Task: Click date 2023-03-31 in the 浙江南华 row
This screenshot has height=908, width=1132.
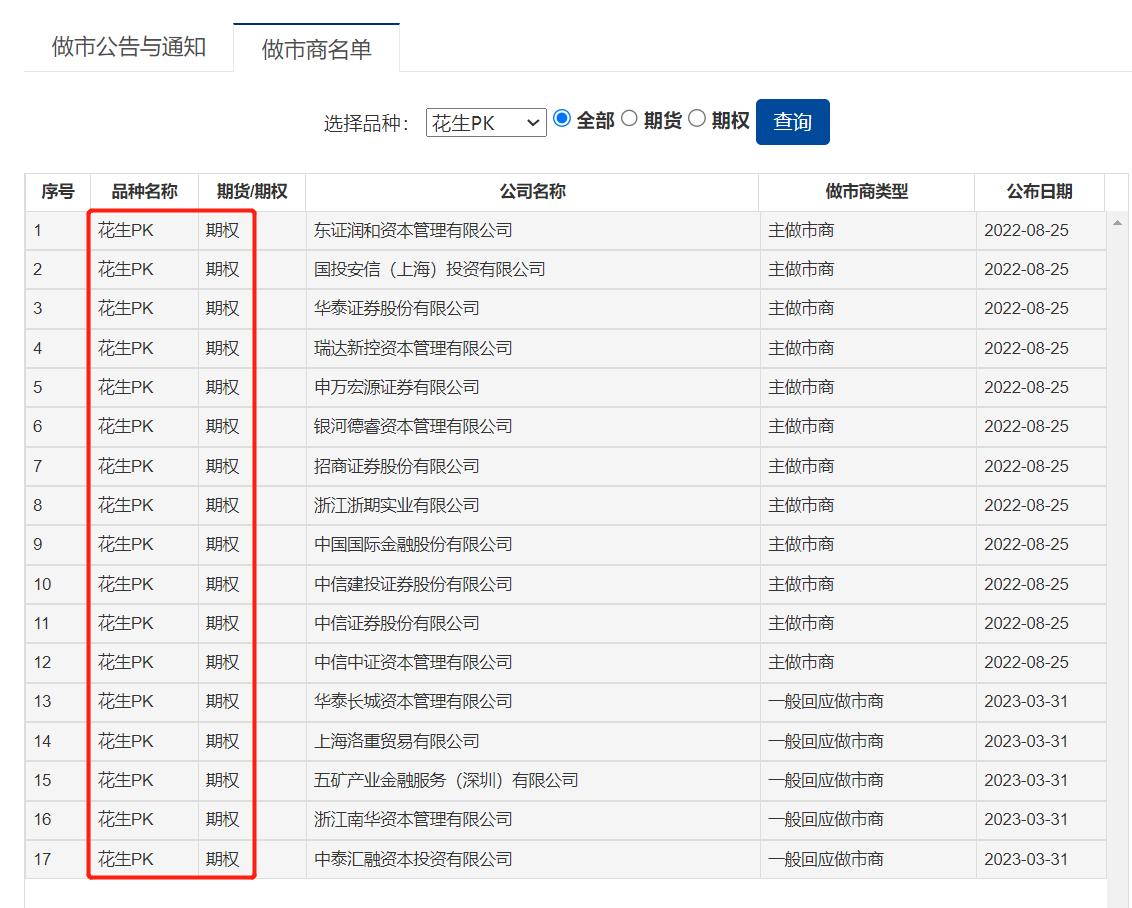Action: point(1026,819)
